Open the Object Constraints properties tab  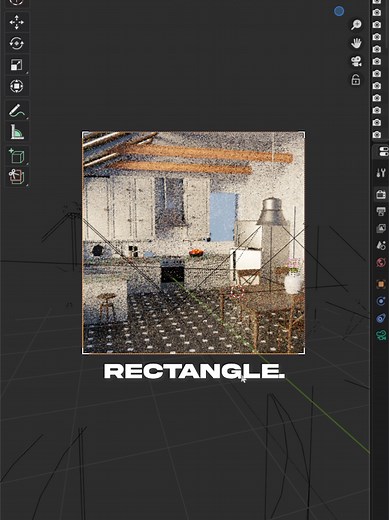point(381,318)
